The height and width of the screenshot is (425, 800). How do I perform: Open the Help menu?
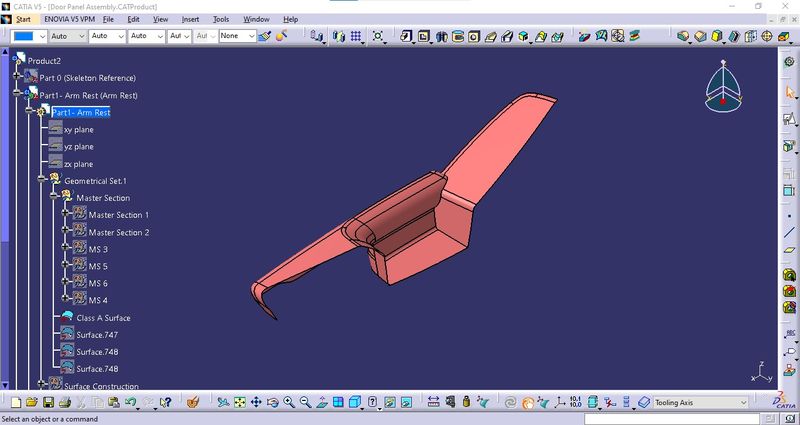click(x=290, y=19)
